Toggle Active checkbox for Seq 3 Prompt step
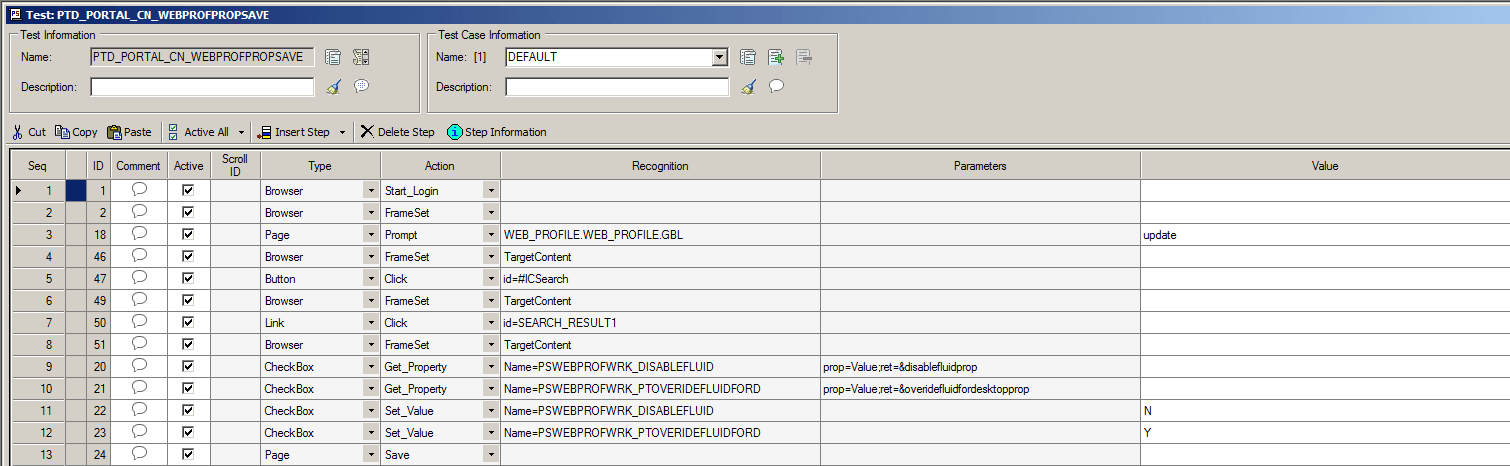 click(187, 234)
